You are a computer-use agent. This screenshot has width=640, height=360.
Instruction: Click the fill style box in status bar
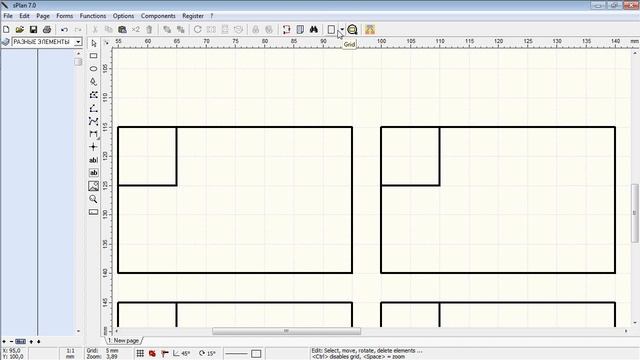[x=256, y=353]
